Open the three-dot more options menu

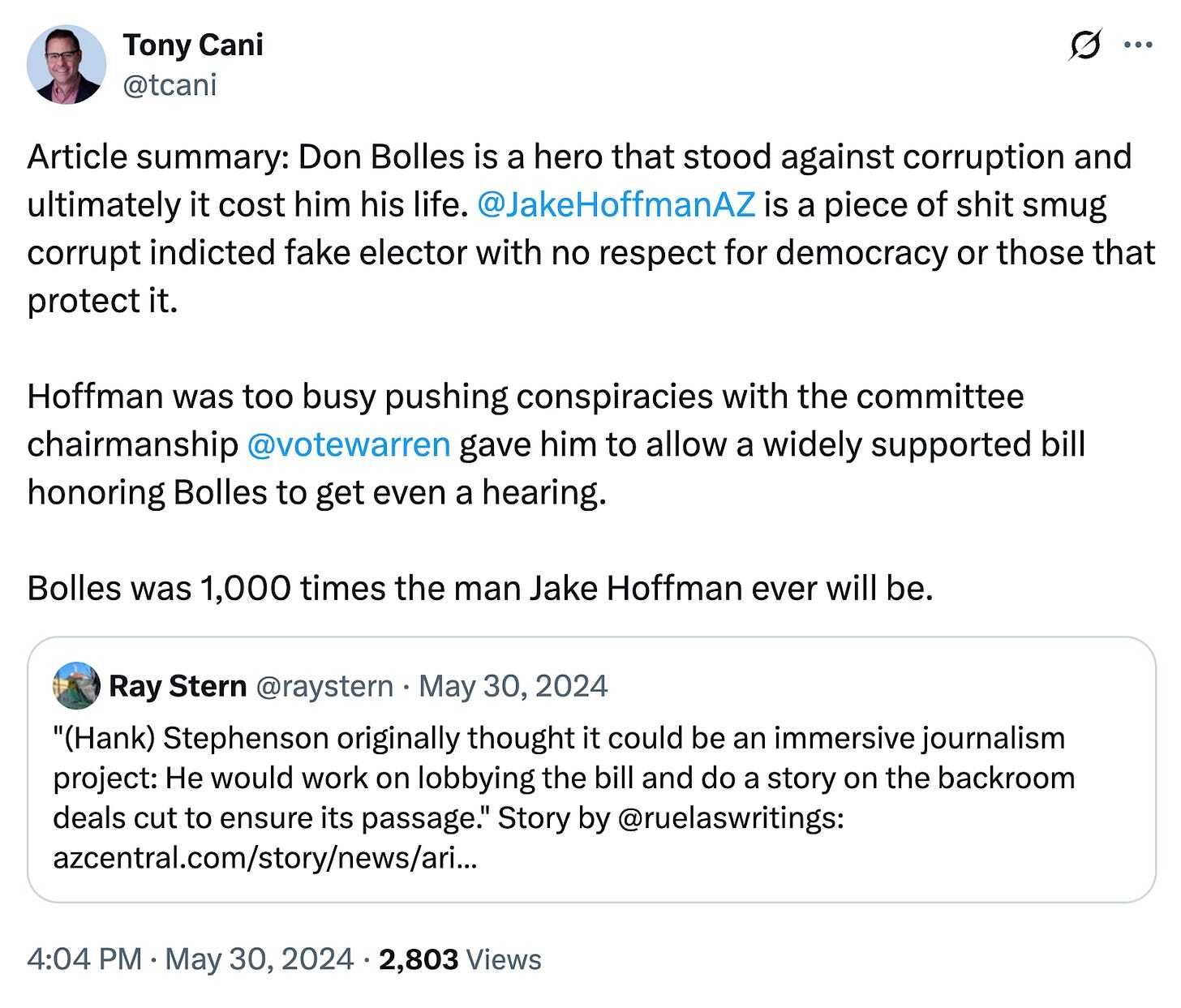(1139, 46)
